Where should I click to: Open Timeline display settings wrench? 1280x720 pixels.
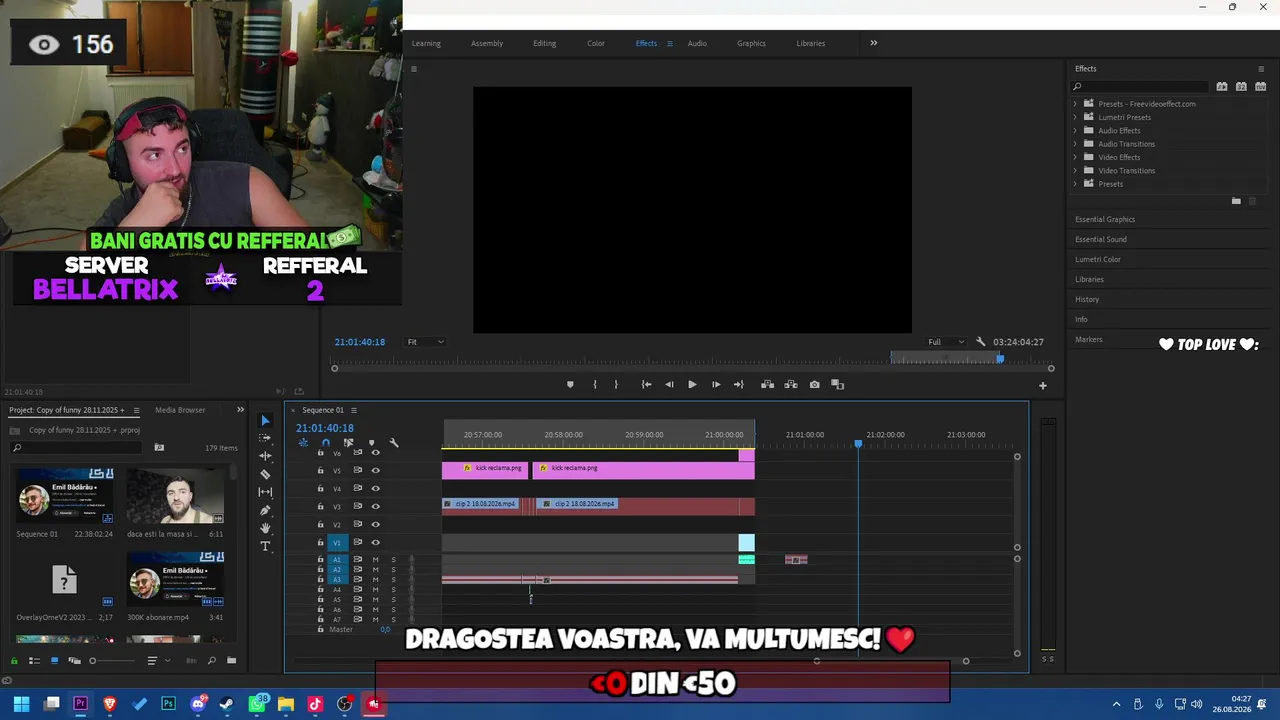[394, 443]
